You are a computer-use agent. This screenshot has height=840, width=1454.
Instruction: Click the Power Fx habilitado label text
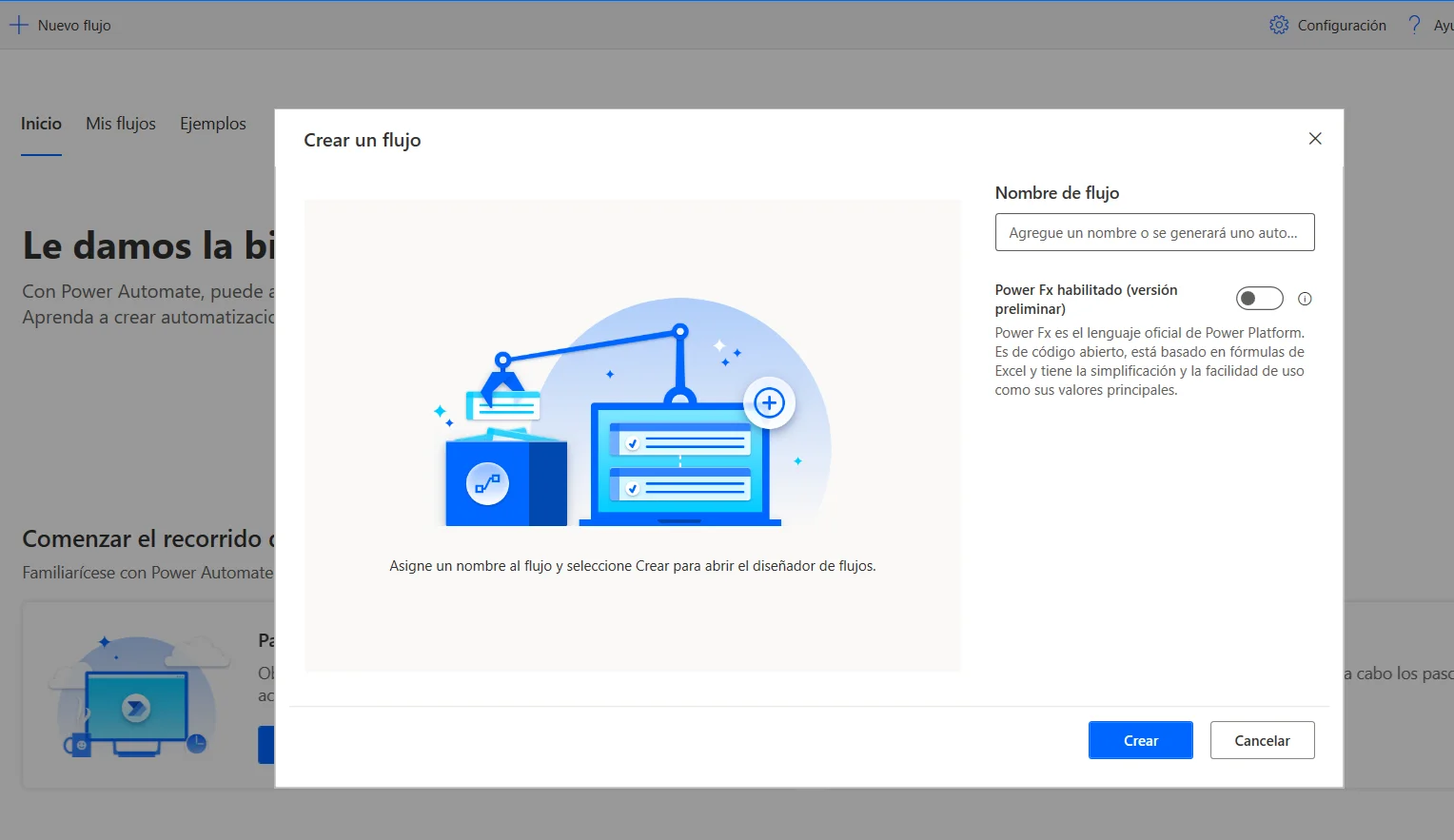pyautogui.click(x=1086, y=299)
